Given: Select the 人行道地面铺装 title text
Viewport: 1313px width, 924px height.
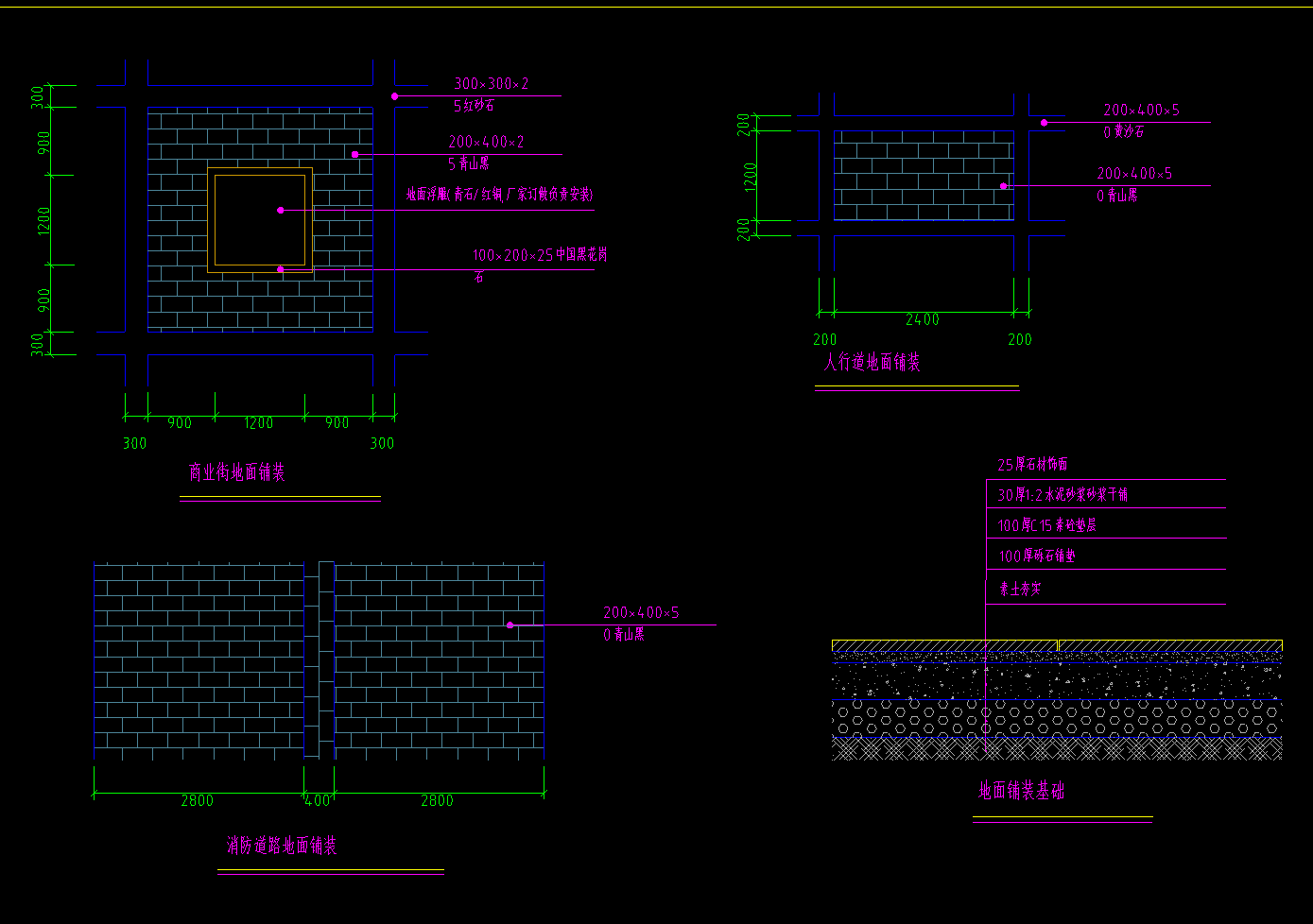Looking at the screenshot, I should click(872, 362).
